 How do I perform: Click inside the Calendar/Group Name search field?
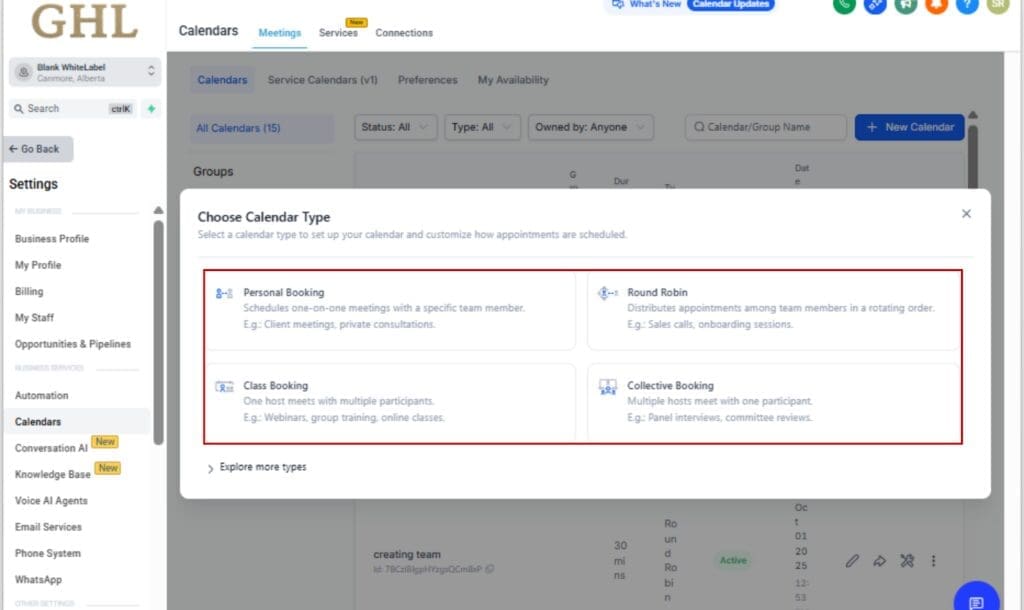click(x=765, y=127)
